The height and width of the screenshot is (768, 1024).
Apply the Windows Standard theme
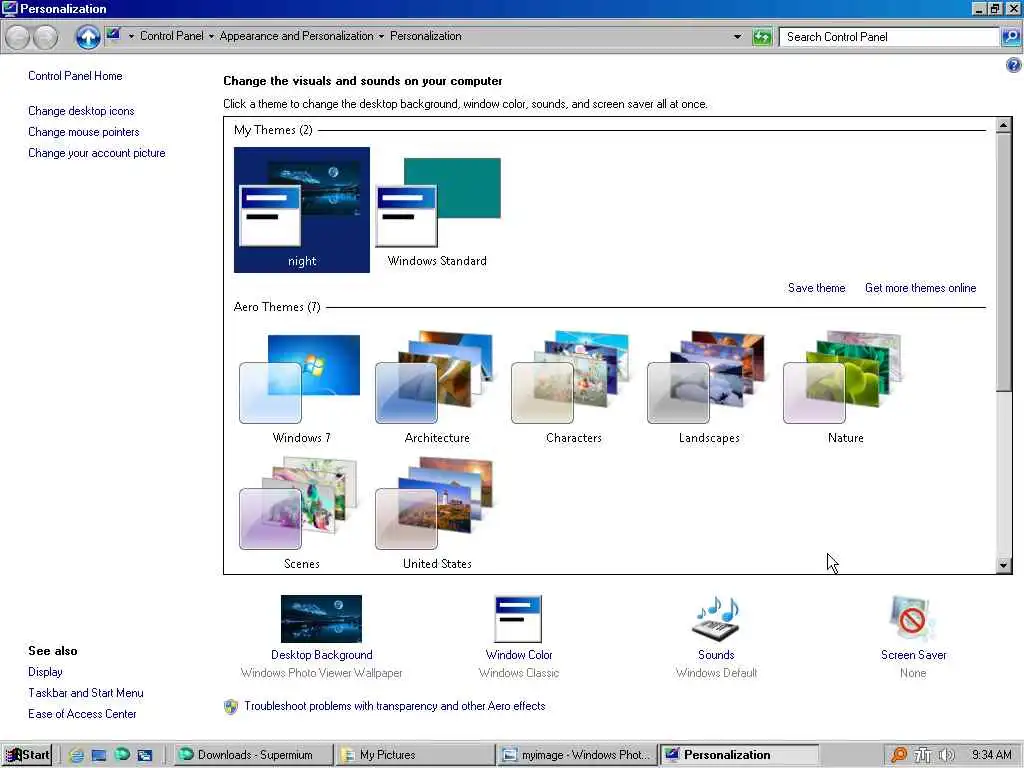click(x=438, y=210)
